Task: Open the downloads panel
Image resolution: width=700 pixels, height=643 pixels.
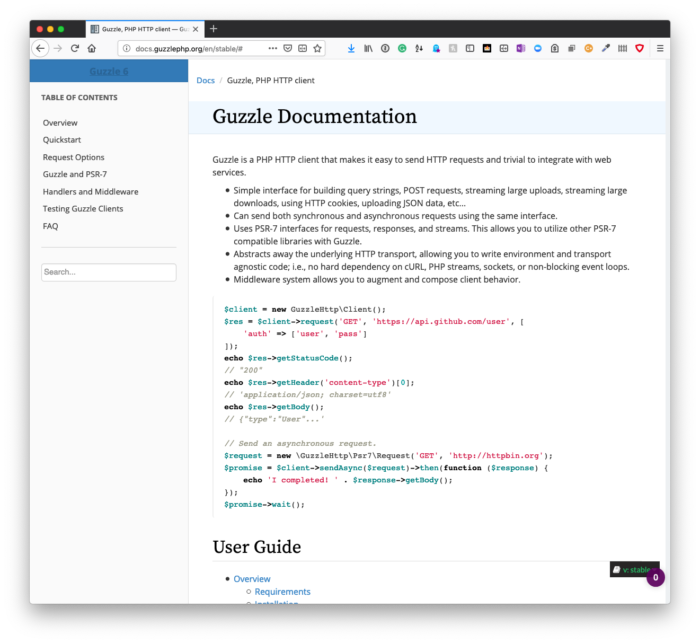Action: pyautogui.click(x=351, y=48)
